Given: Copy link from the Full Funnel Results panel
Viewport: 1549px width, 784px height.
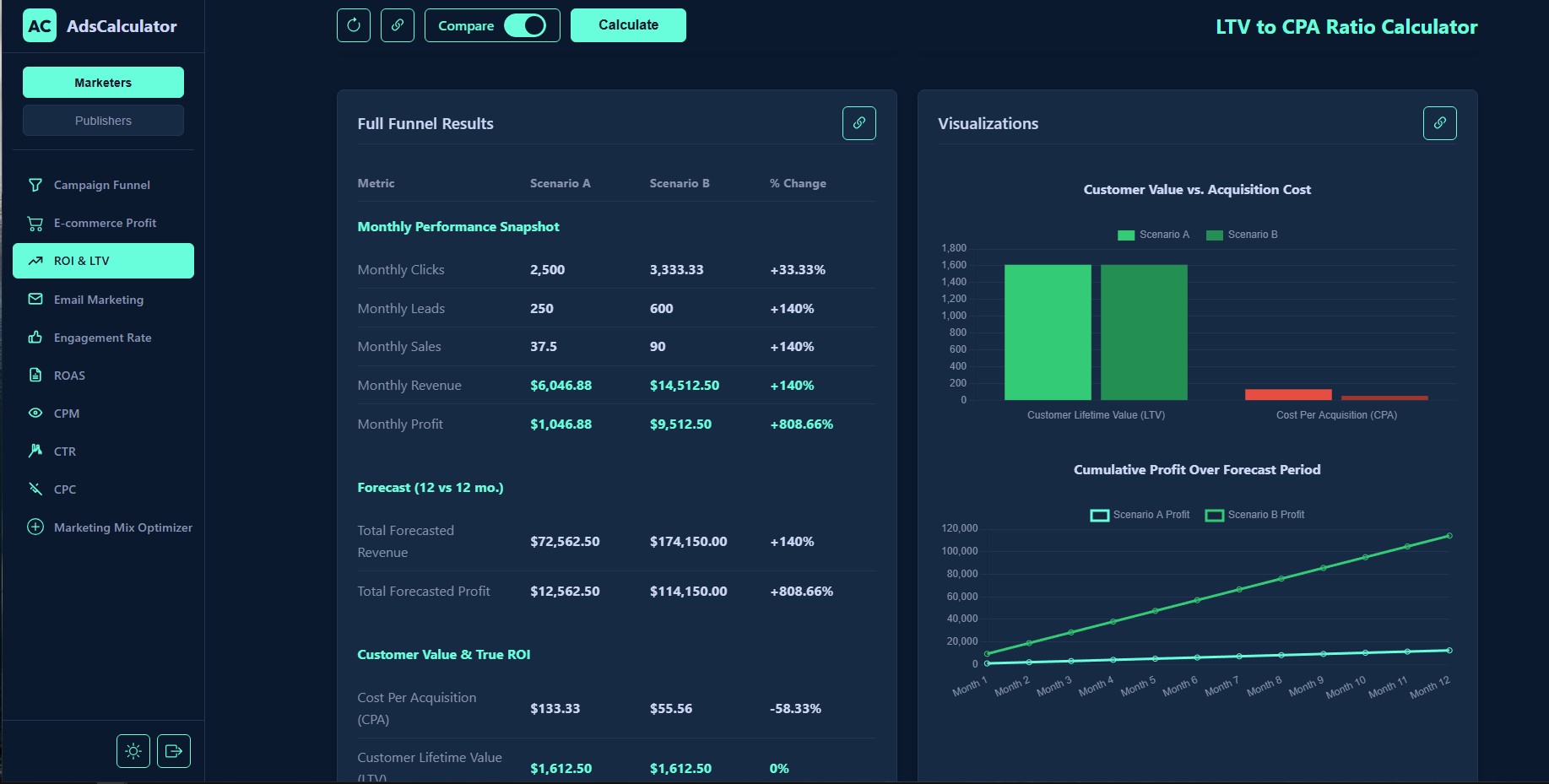Looking at the screenshot, I should coord(858,123).
